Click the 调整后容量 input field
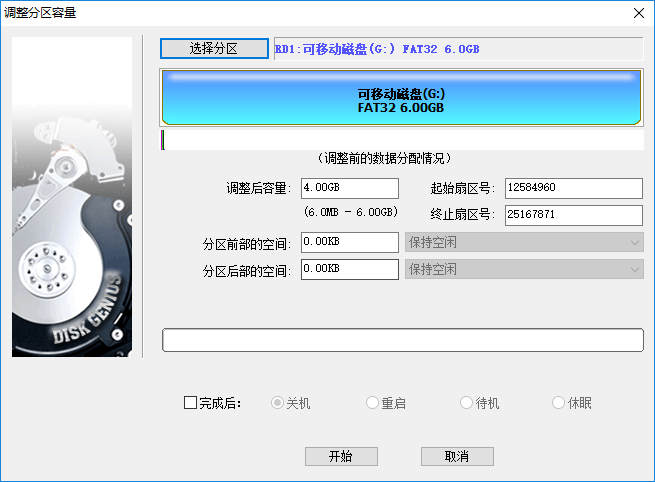The width and height of the screenshot is (655, 482). (349, 188)
